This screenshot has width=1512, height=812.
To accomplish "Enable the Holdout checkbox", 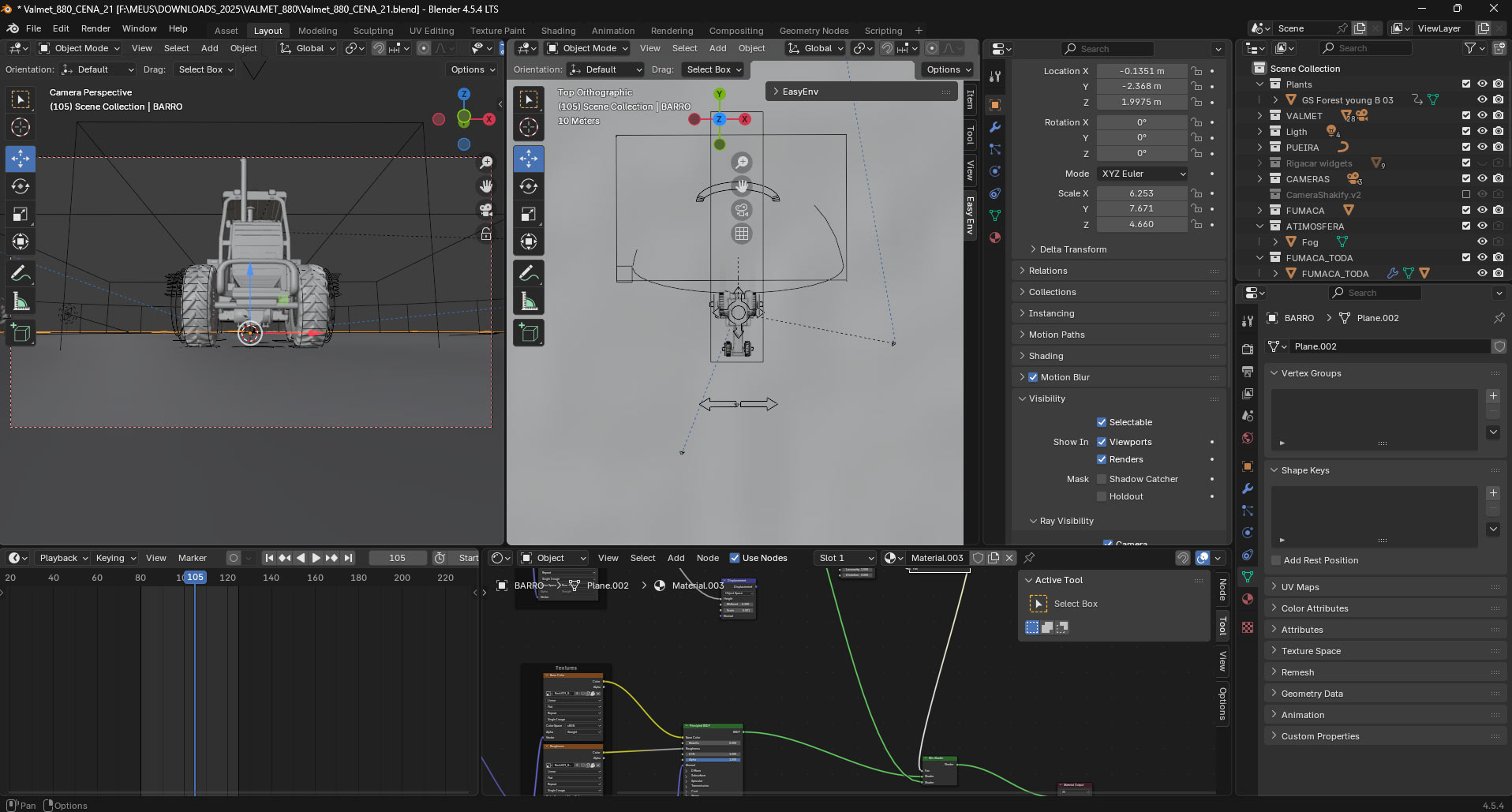I will coord(1102,496).
